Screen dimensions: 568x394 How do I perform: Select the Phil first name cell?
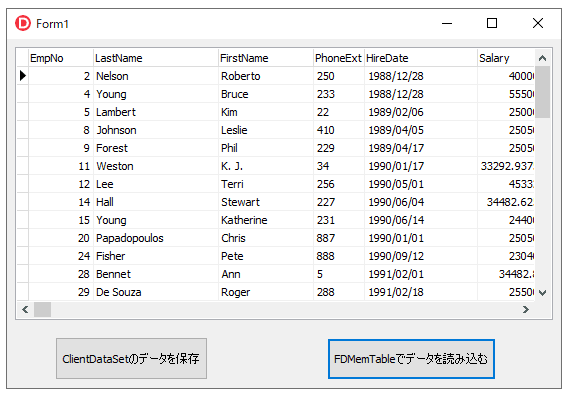pos(266,148)
